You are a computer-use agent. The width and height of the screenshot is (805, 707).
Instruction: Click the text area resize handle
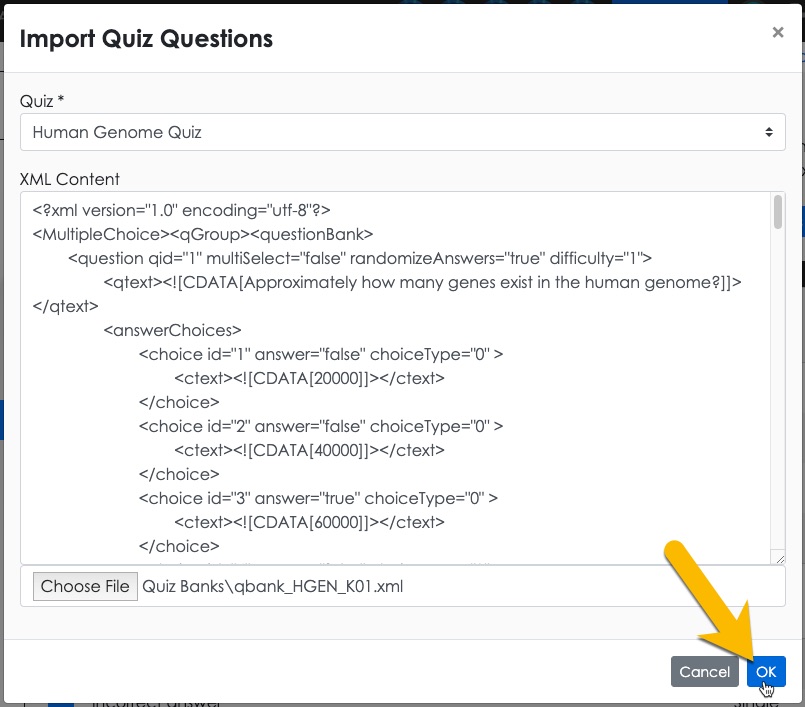pos(778,557)
